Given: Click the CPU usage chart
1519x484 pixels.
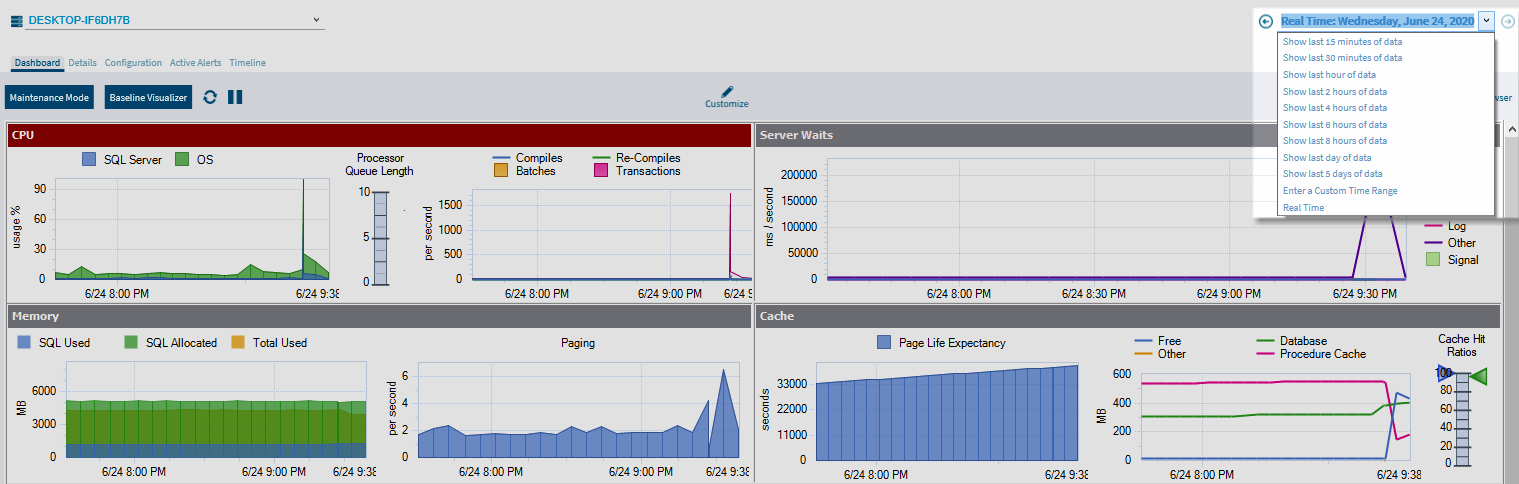Looking at the screenshot, I should [192, 229].
